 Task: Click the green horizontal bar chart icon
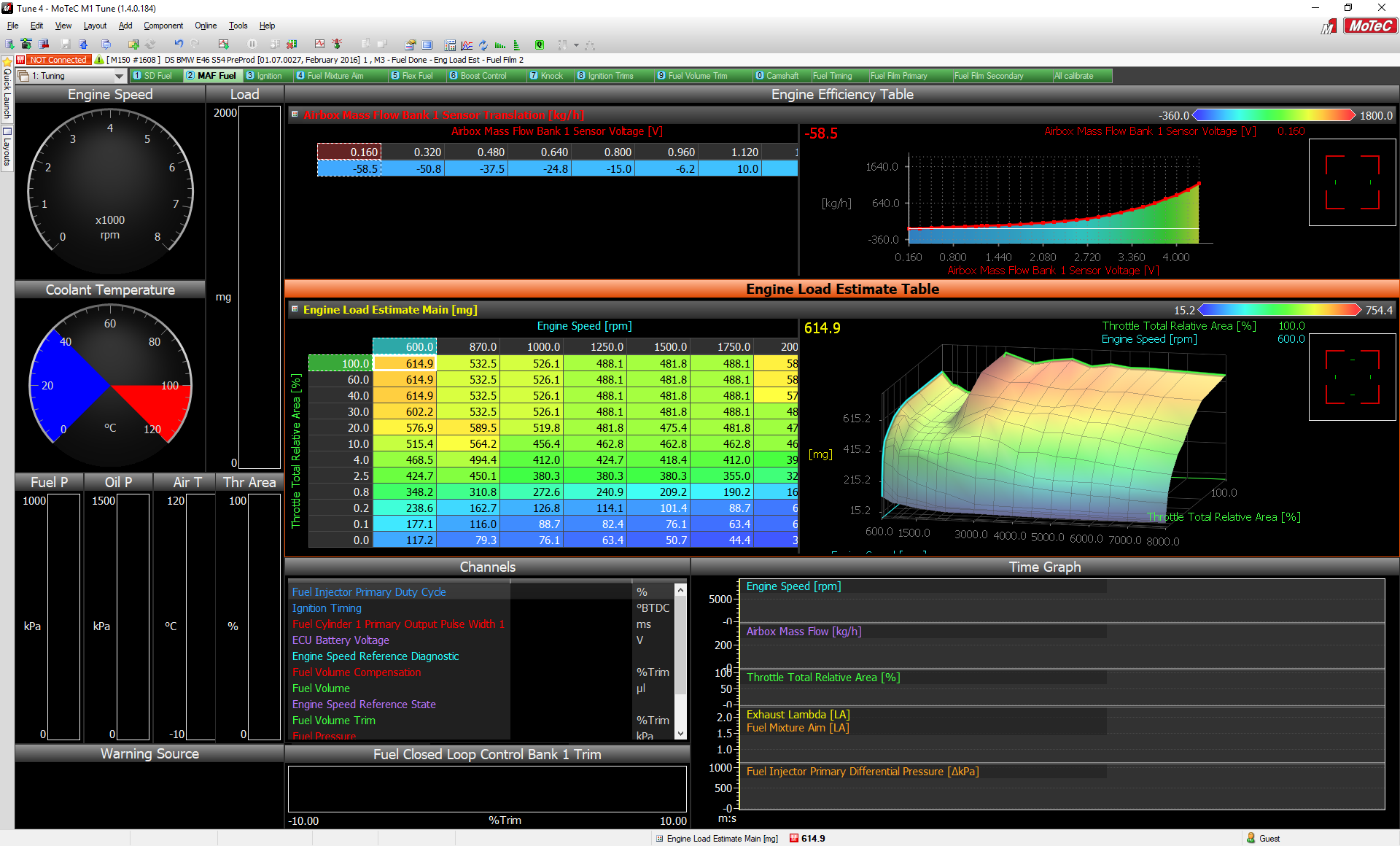[500, 44]
